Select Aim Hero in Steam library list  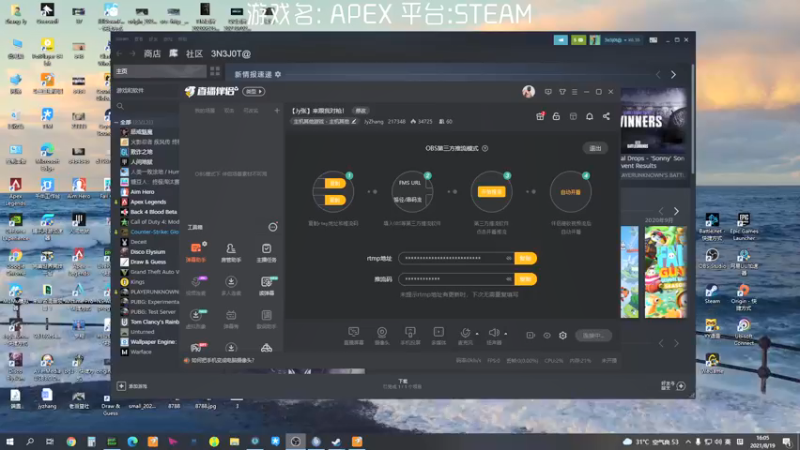[x=142, y=192]
